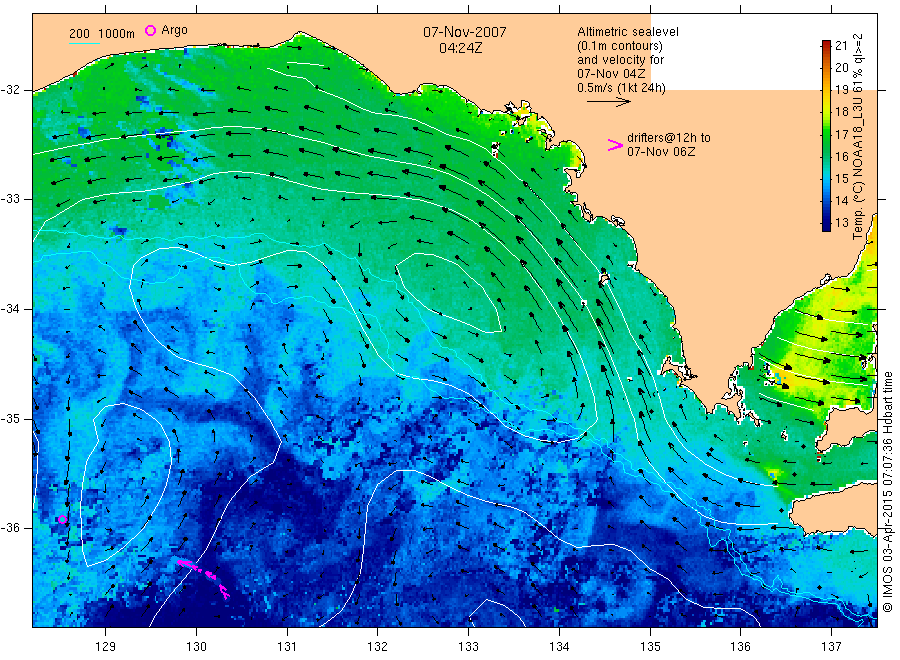
Task: Click the '136' longitude axis label
Action: click(x=740, y=647)
